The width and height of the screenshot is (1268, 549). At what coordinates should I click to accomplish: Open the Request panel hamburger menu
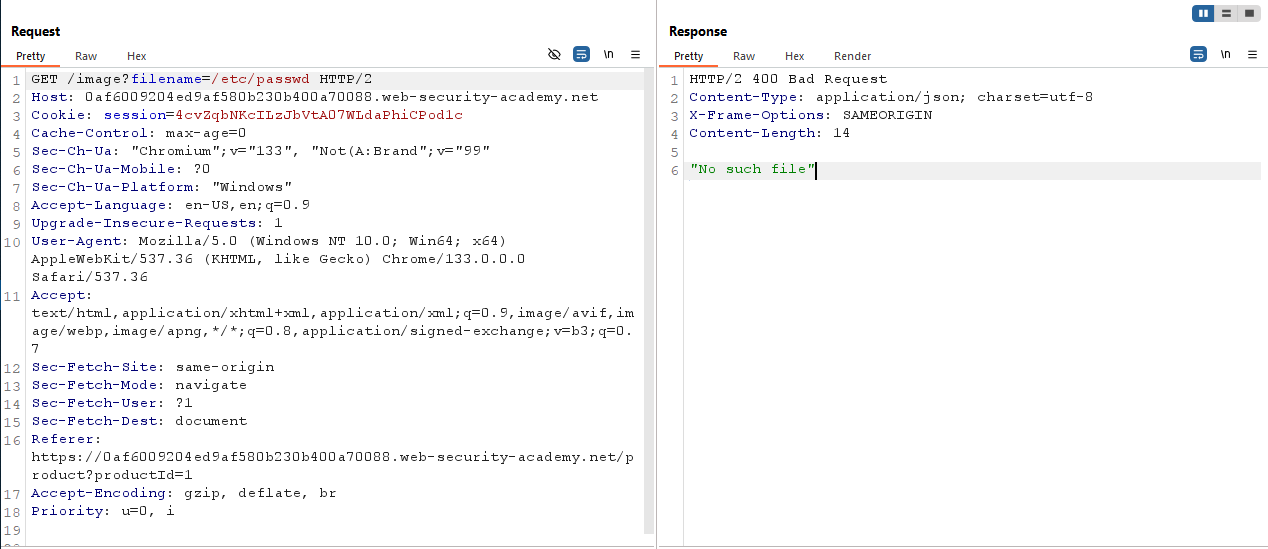click(x=635, y=55)
